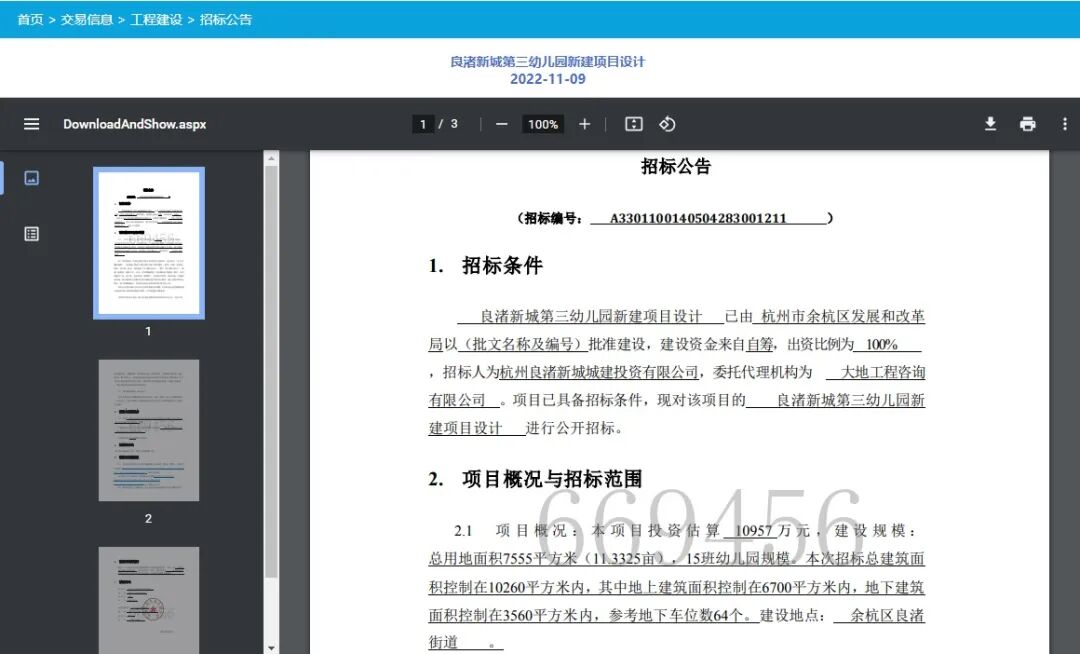Edit the current page number field
Viewport: 1080px width, 654px height.
[x=423, y=124]
